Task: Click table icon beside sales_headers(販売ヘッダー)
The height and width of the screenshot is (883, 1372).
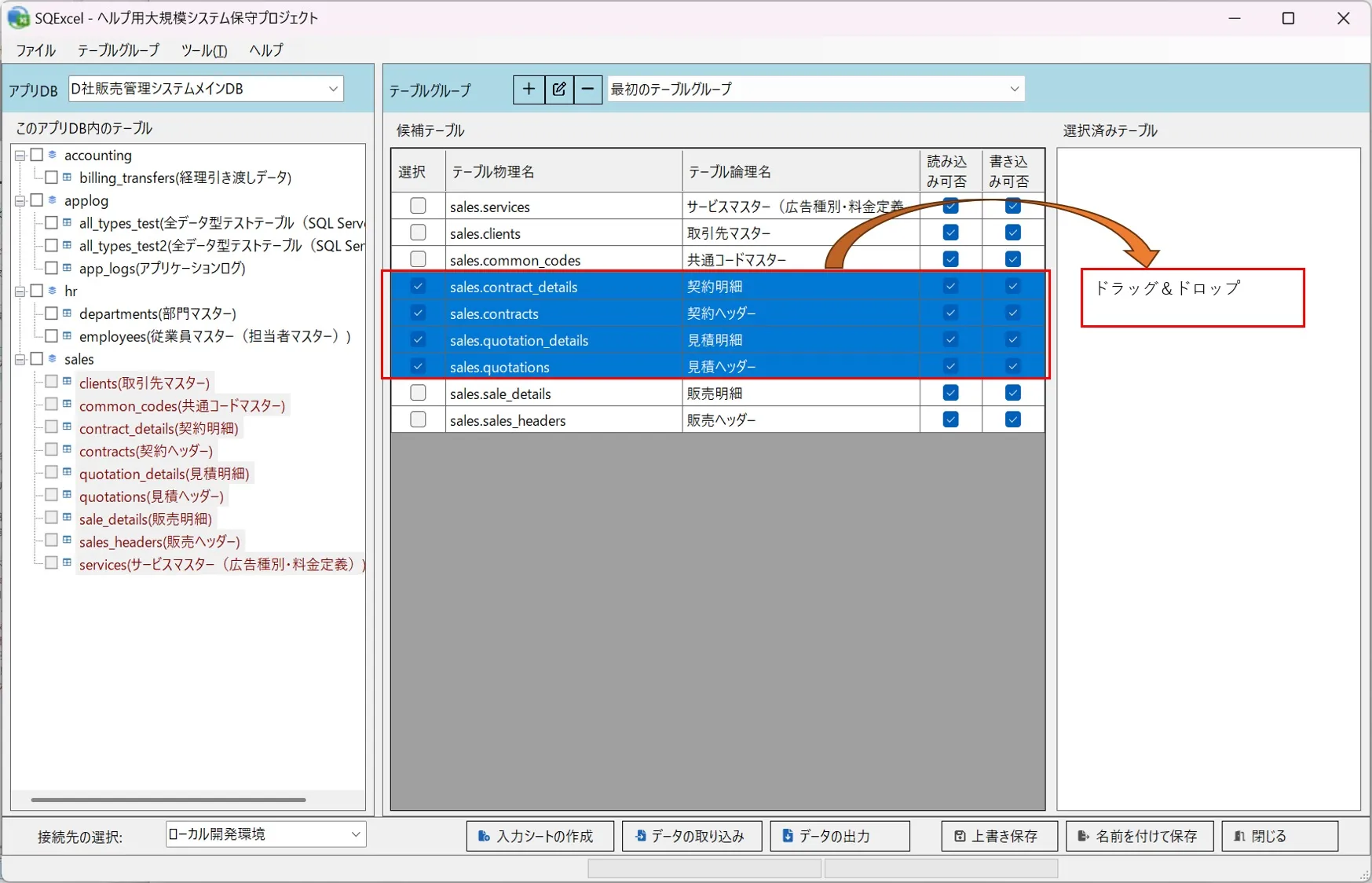Action: [x=68, y=540]
